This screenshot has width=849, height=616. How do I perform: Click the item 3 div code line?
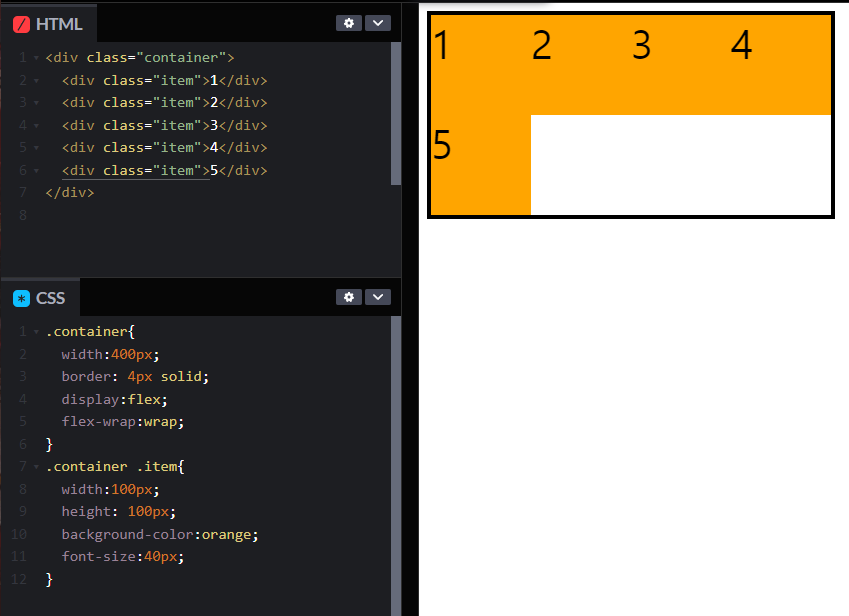pos(165,125)
